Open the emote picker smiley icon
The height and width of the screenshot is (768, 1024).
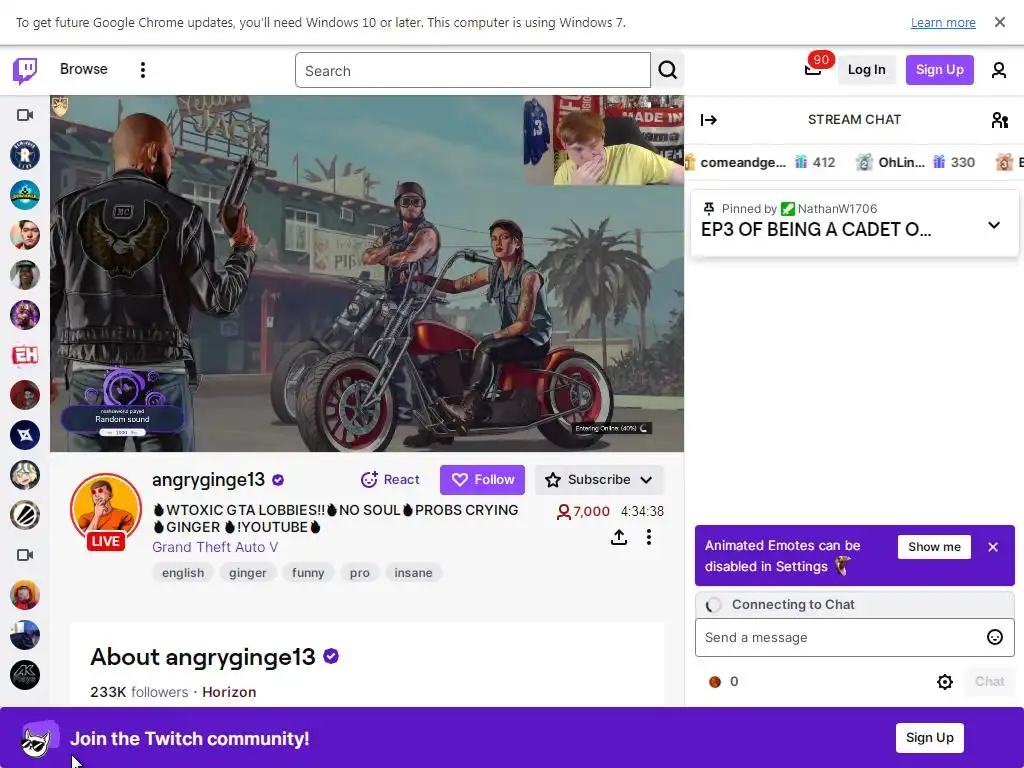(995, 637)
